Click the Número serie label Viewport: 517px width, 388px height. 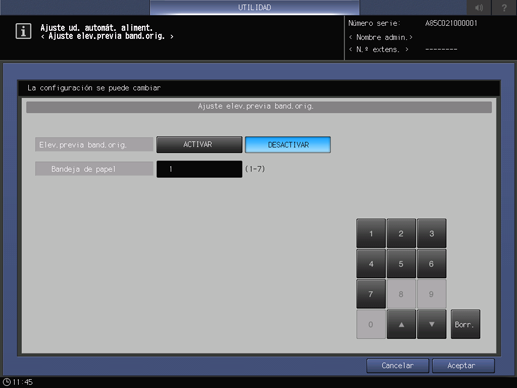click(374, 23)
